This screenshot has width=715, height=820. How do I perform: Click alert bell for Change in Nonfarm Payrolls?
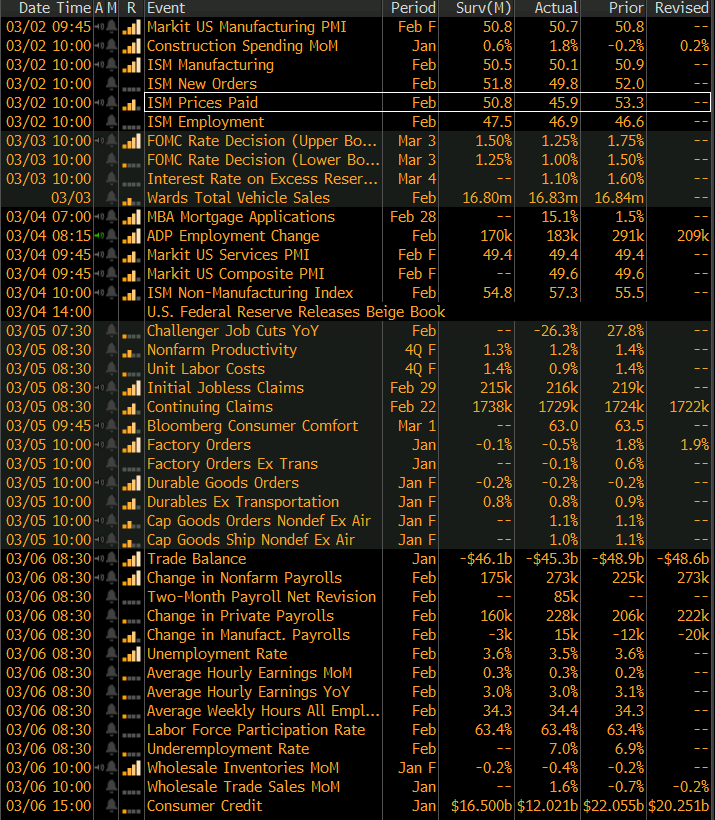(112, 578)
